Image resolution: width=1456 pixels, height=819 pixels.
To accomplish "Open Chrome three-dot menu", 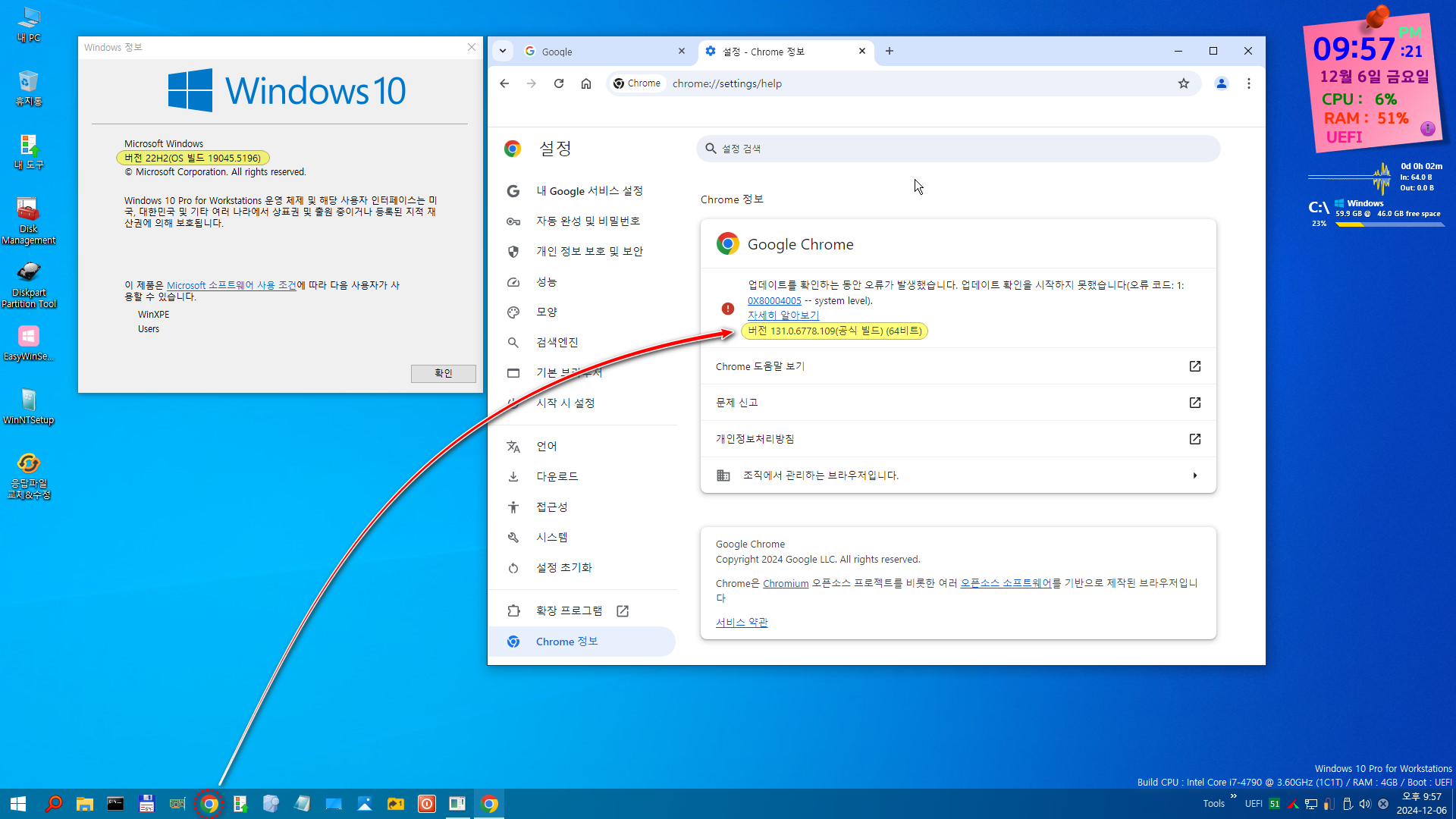I will tap(1249, 83).
